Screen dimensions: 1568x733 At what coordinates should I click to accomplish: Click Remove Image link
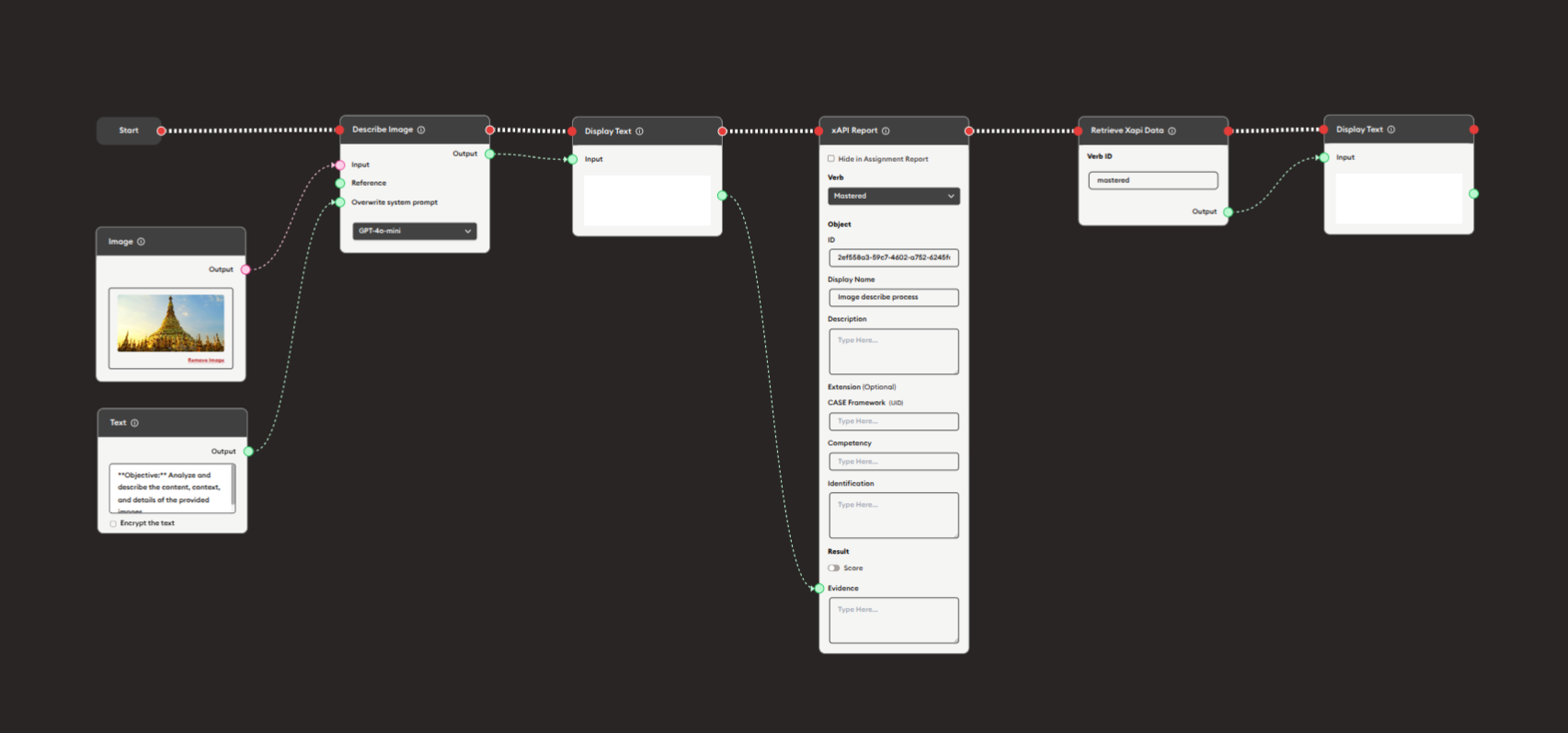[x=206, y=361]
